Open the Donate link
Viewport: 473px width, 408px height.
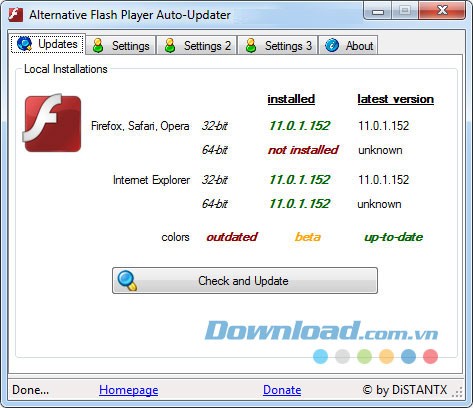(282, 390)
